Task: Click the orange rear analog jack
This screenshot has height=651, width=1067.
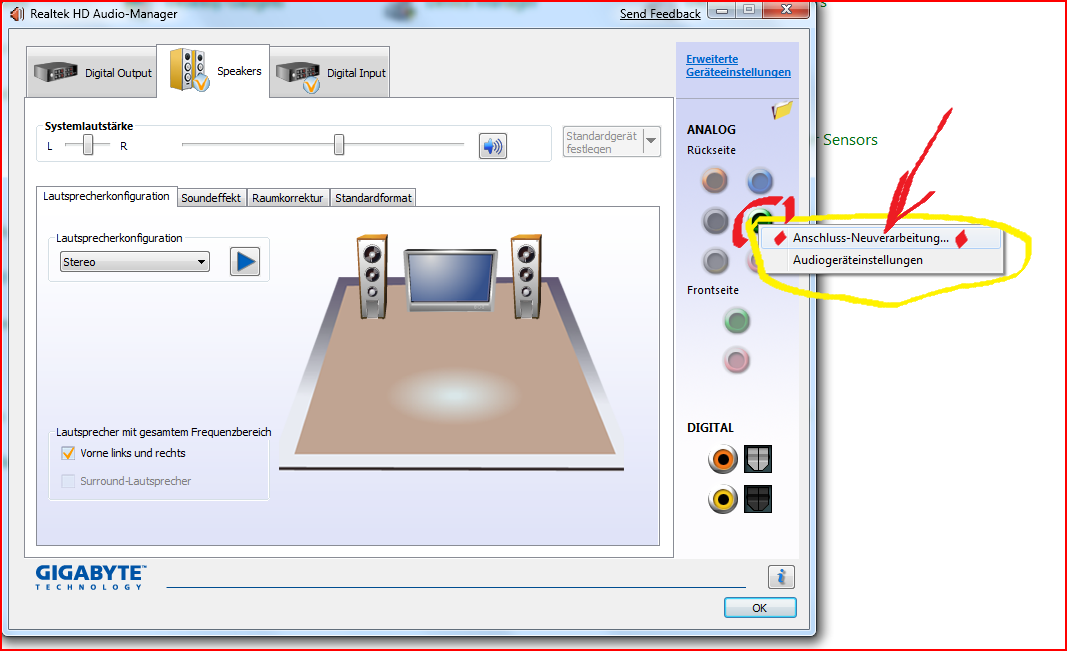Action: point(715,180)
